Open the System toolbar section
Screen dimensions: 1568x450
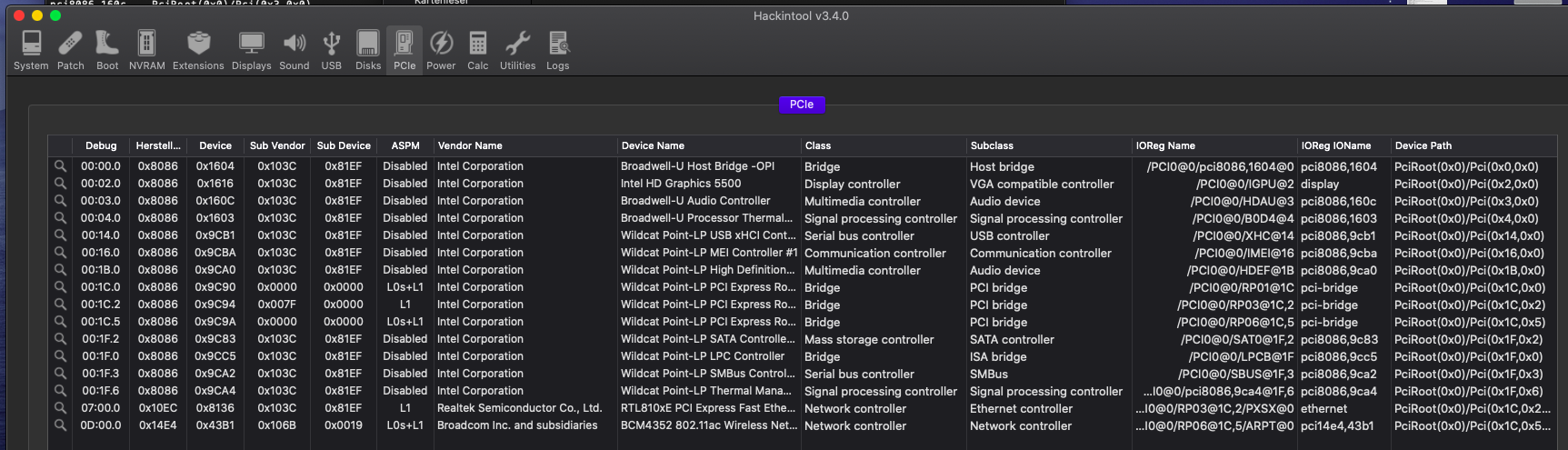tap(31, 49)
